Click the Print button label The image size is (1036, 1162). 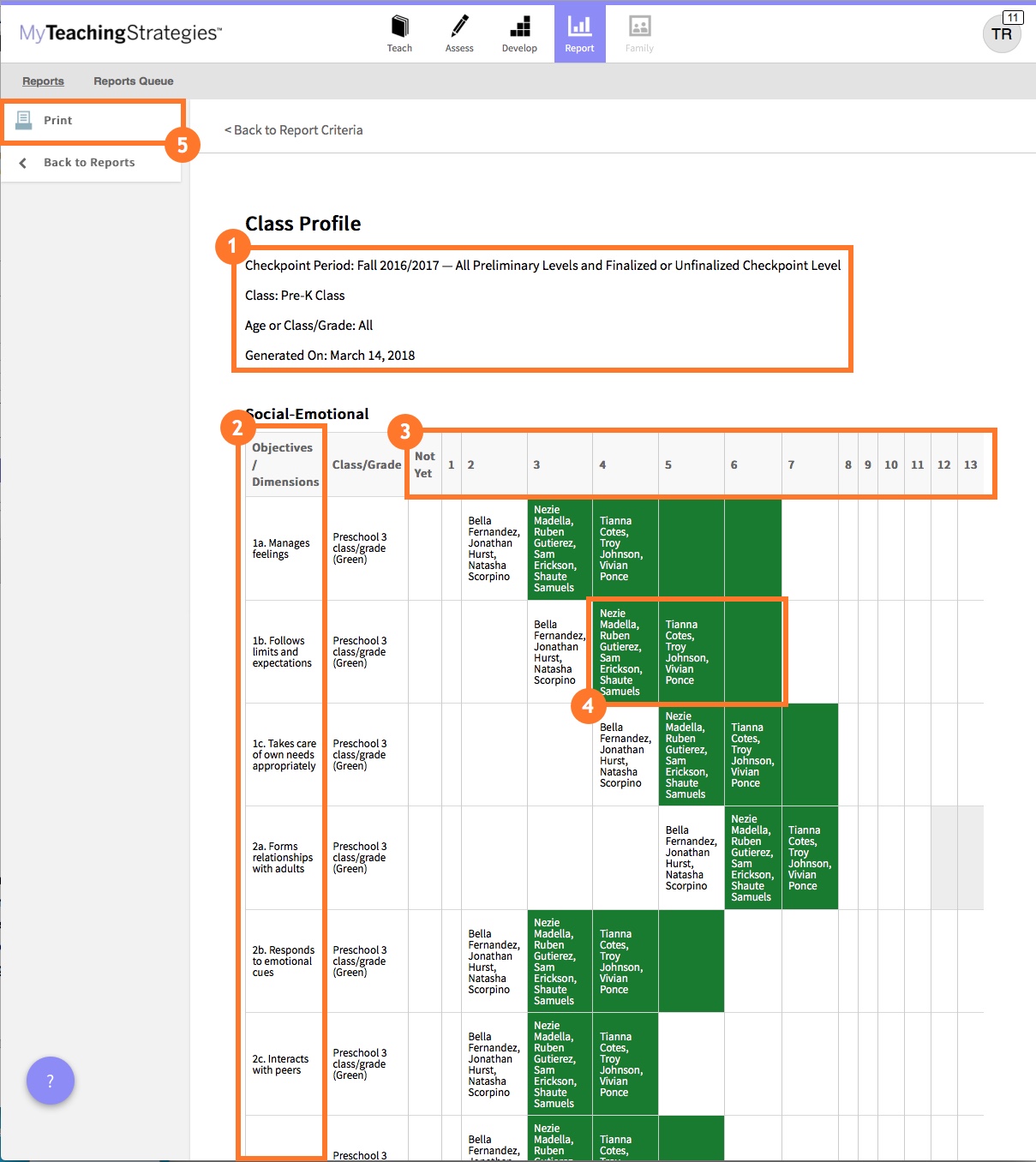coord(58,121)
